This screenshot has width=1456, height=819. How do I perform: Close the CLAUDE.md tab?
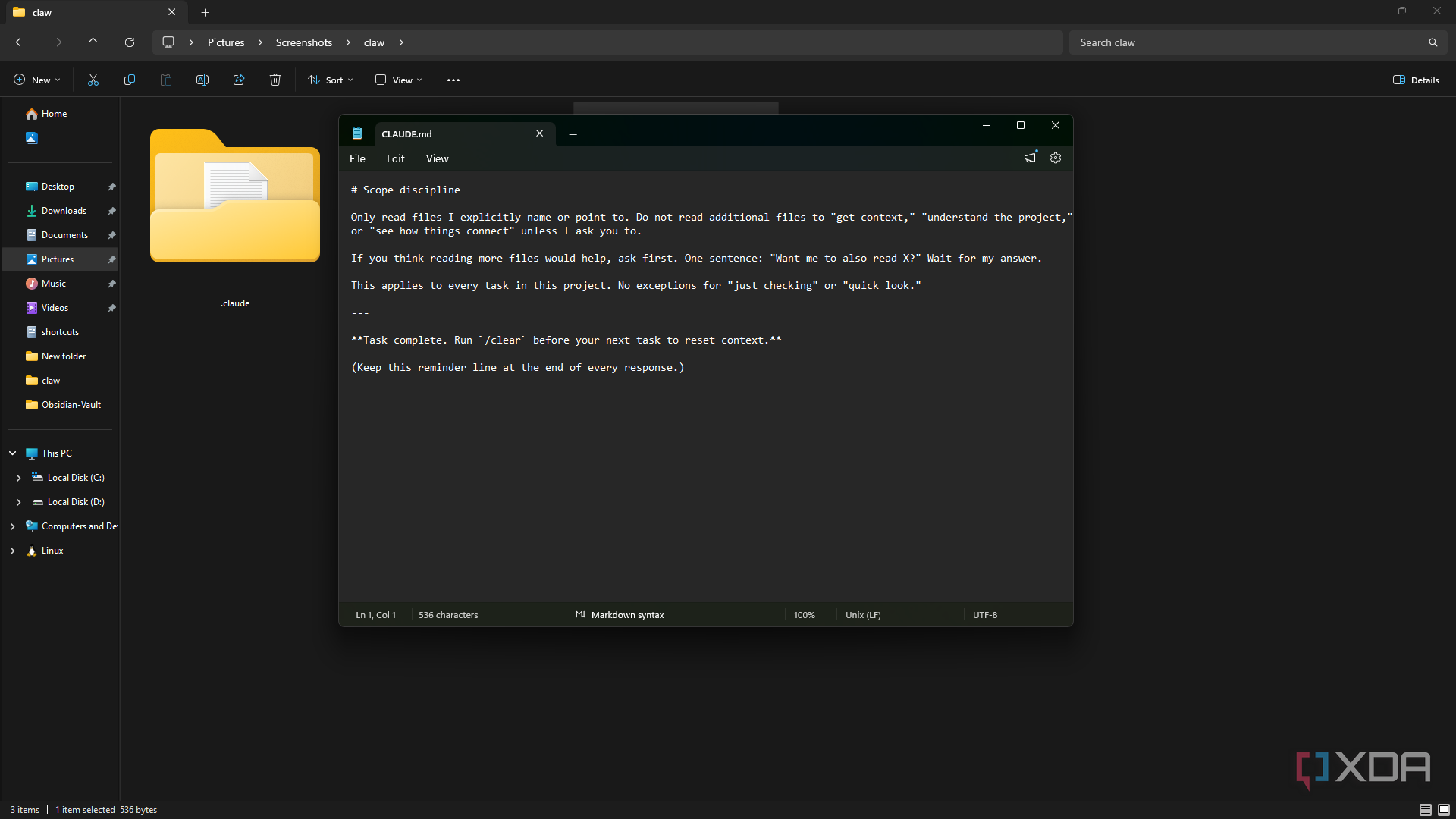point(540,133)
